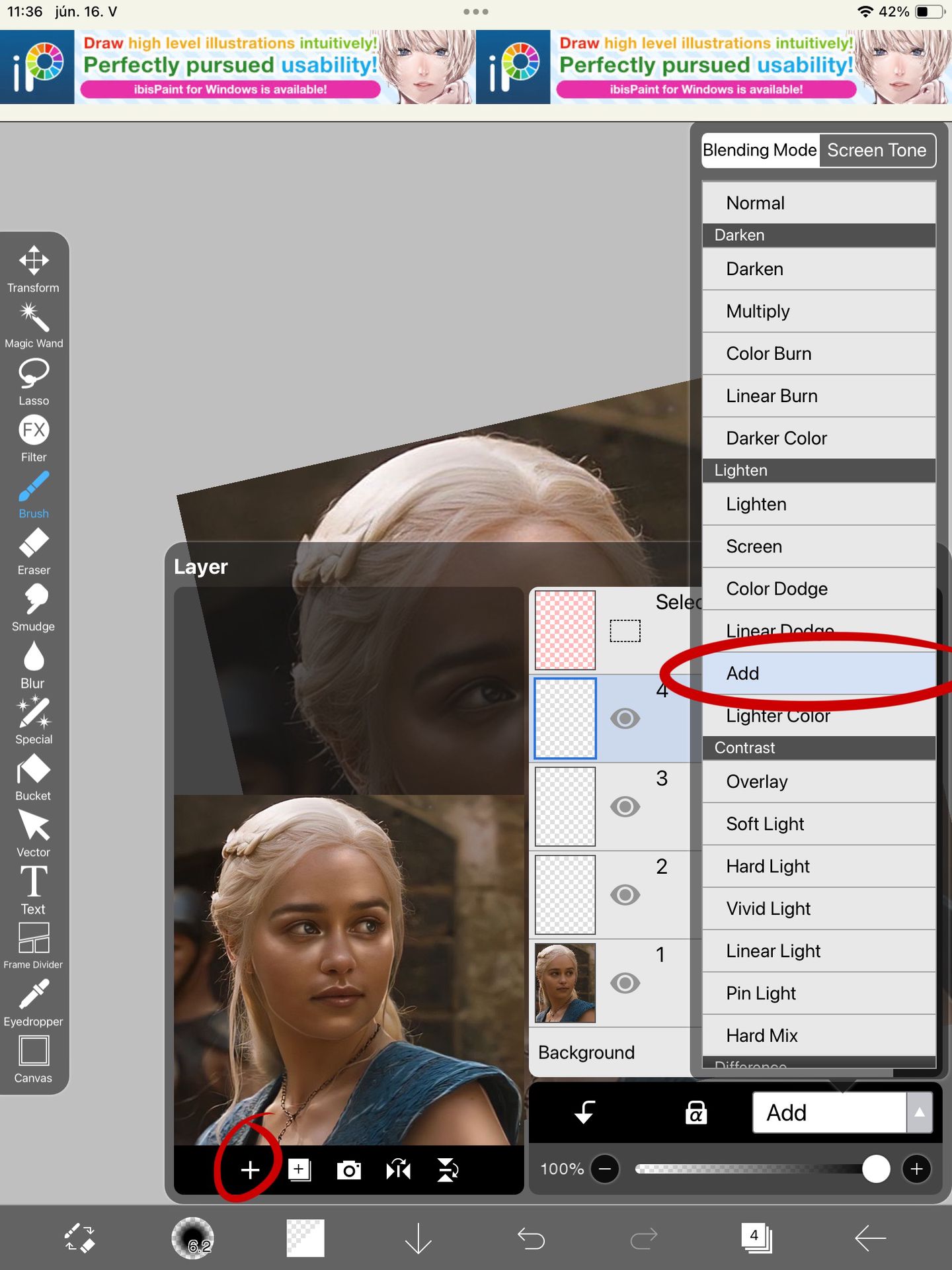Viewport: 952px width, 1270px height.
Task: Select the Lasso tool
Action: tap(34, 382)
